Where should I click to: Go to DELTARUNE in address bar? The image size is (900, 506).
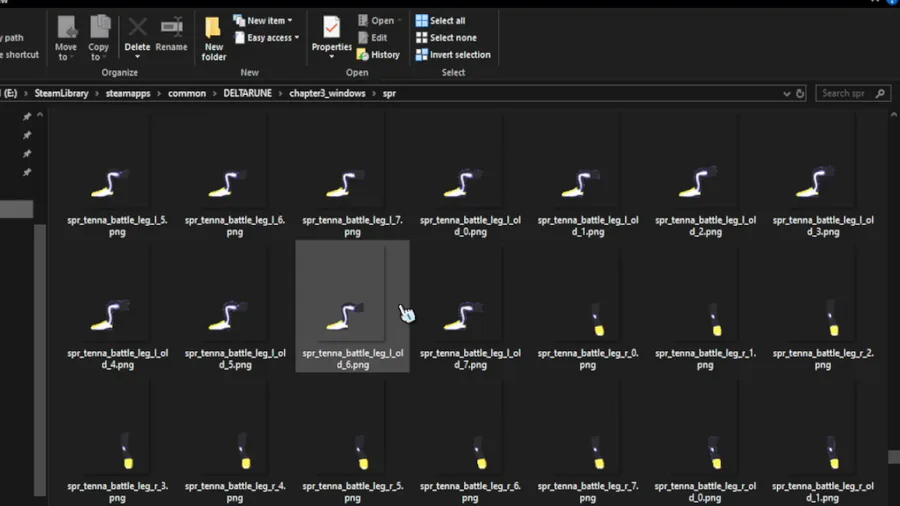(x=247, y=94)
